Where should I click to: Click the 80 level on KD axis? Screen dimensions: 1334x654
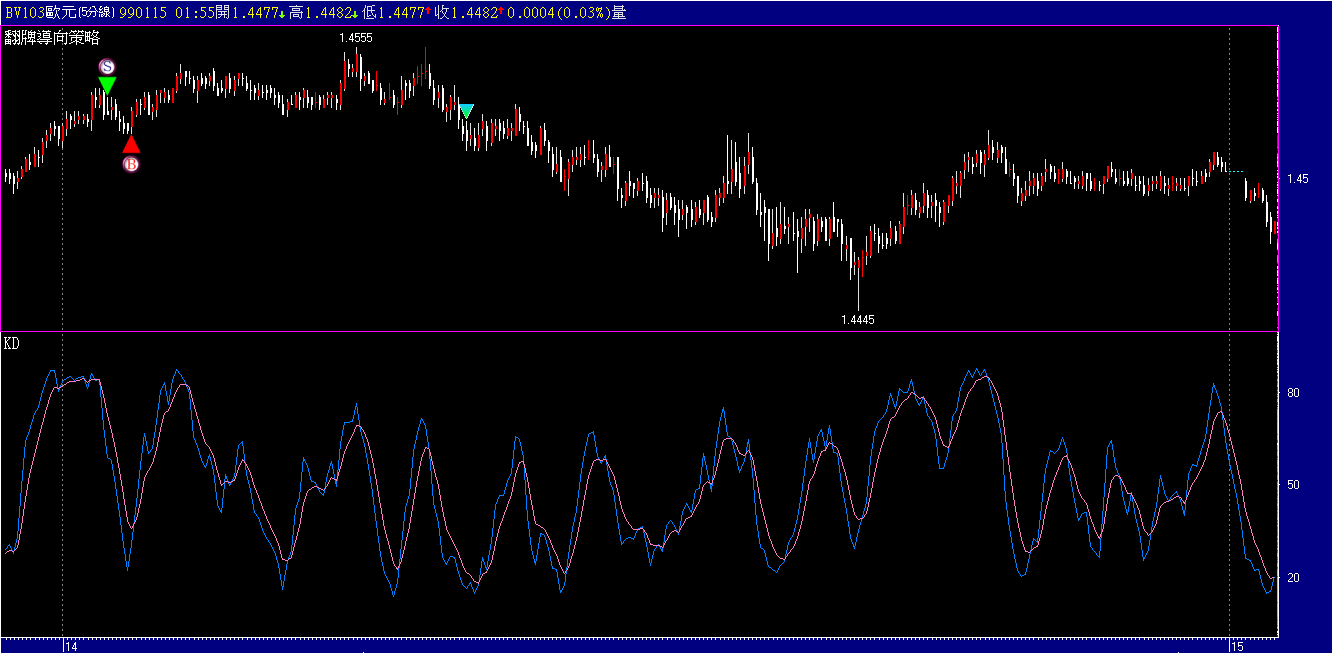[x=1293, y=393]
